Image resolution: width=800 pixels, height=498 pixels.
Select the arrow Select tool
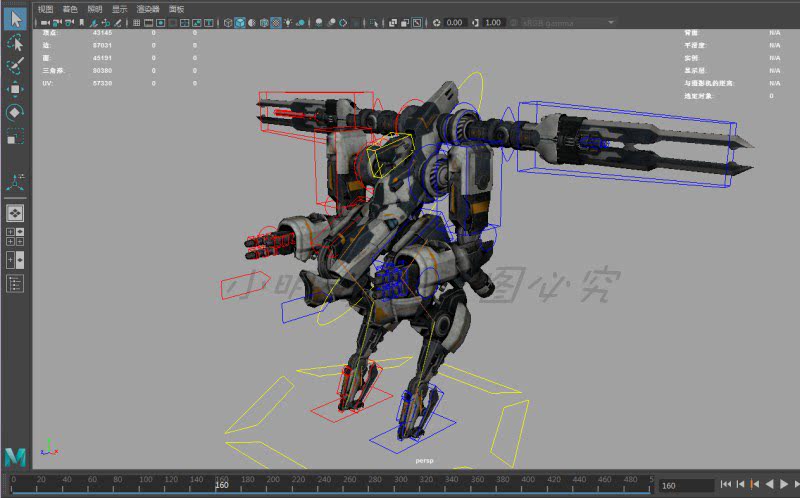coord(15,19)
